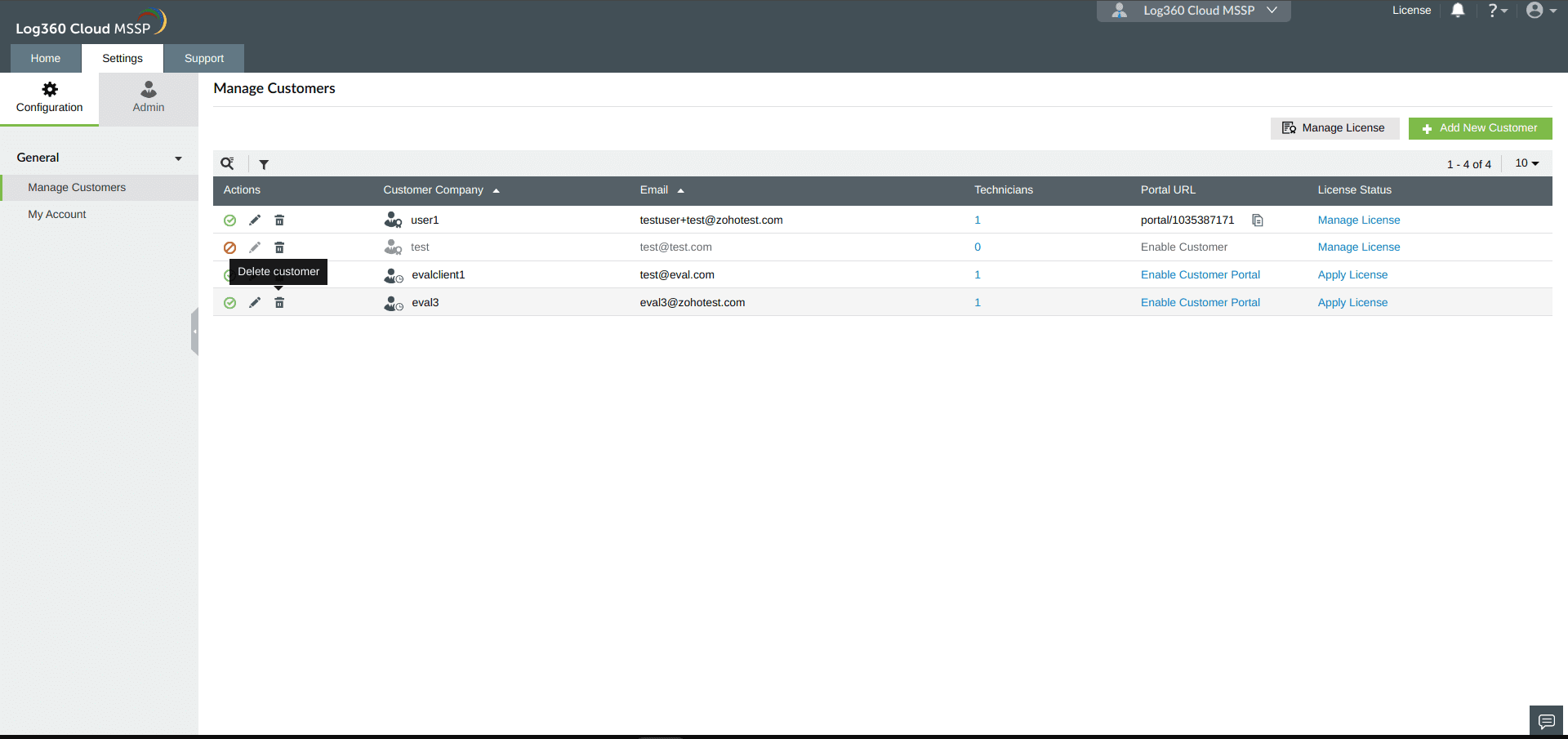The width and height of the screenshot is (1568, 739).
Task: Select the Settings tab
Action: (x=122, y=58)
